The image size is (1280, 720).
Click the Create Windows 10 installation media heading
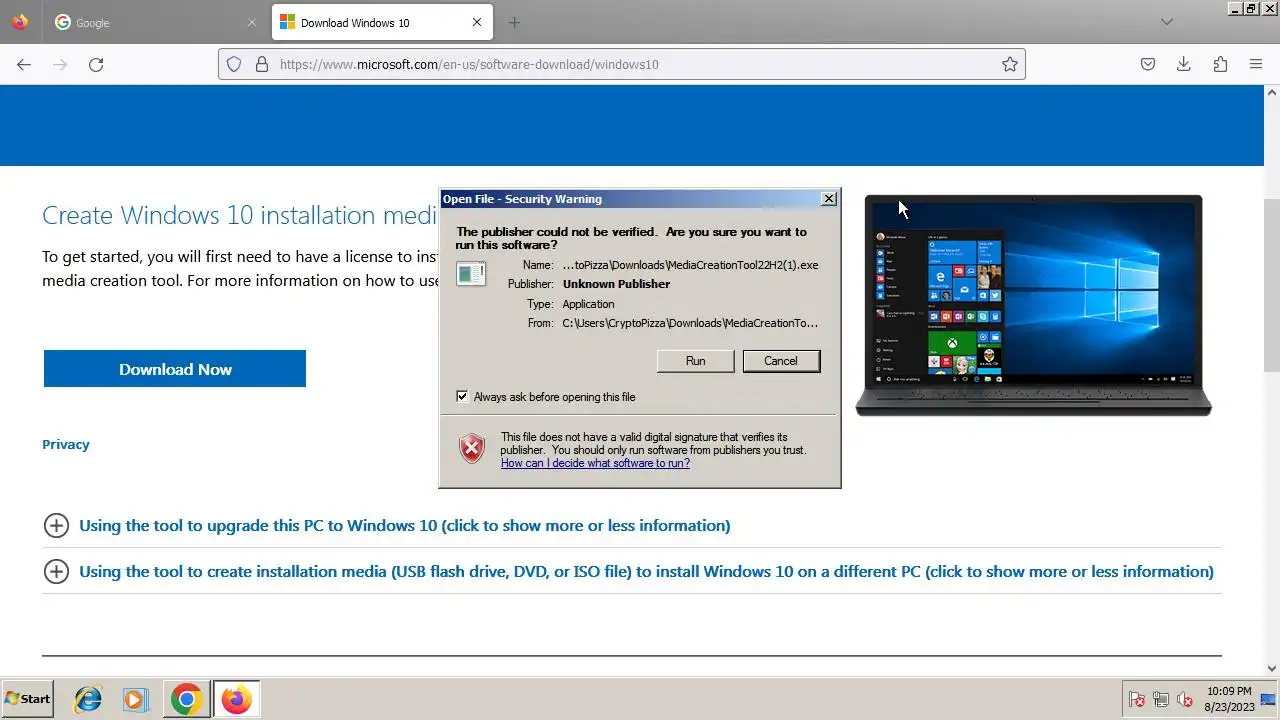point(240,215)
